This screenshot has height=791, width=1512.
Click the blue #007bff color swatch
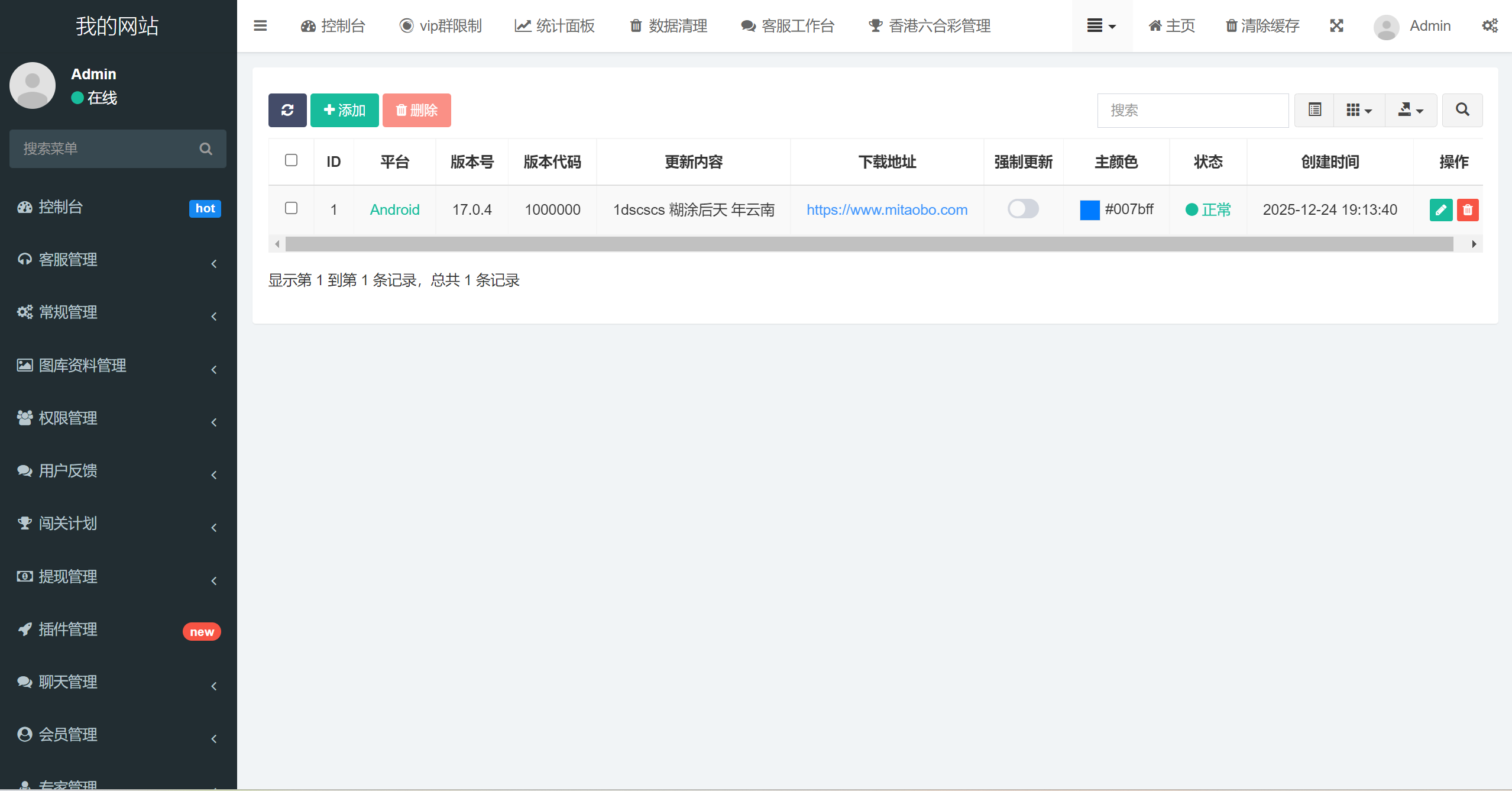(x=1089, y=210)
